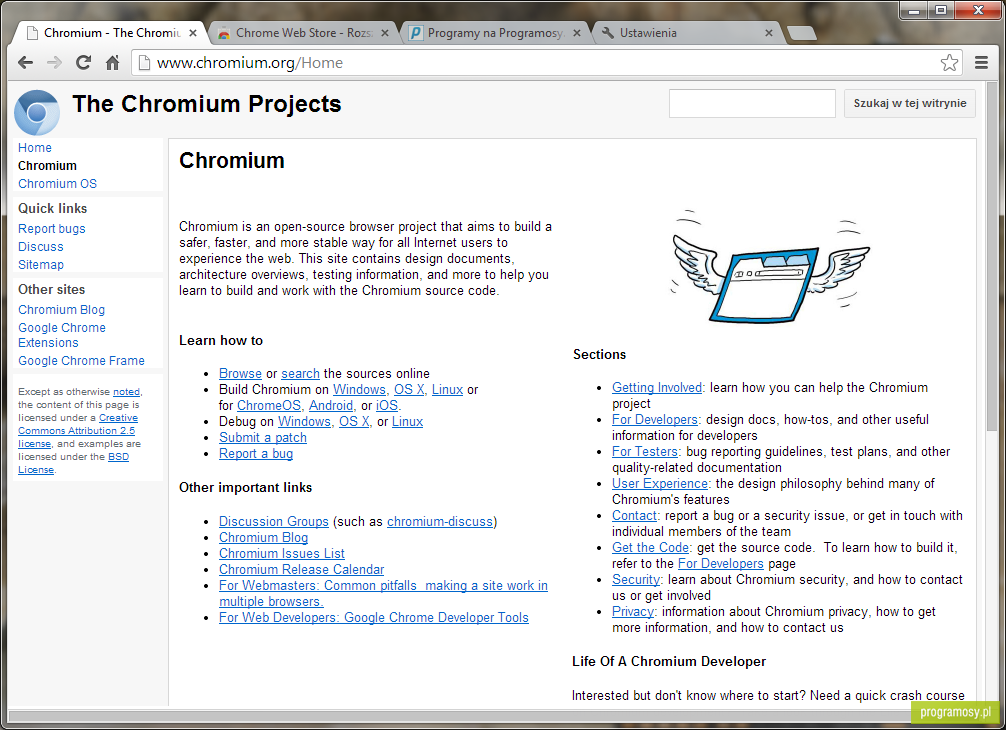The height and width of the screenshot is (730, 1006).
Task: Click the Other sites sidebar heading
Action: point(51,289)
